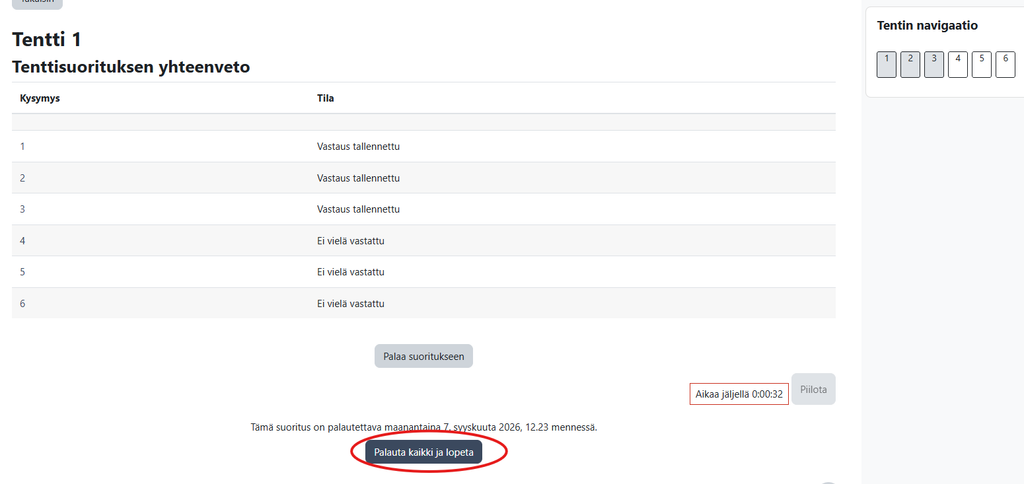The width and height of the screenshot is (1024, 484).
Task: Open question 1 link in summary table
Action: coord(22,146)
